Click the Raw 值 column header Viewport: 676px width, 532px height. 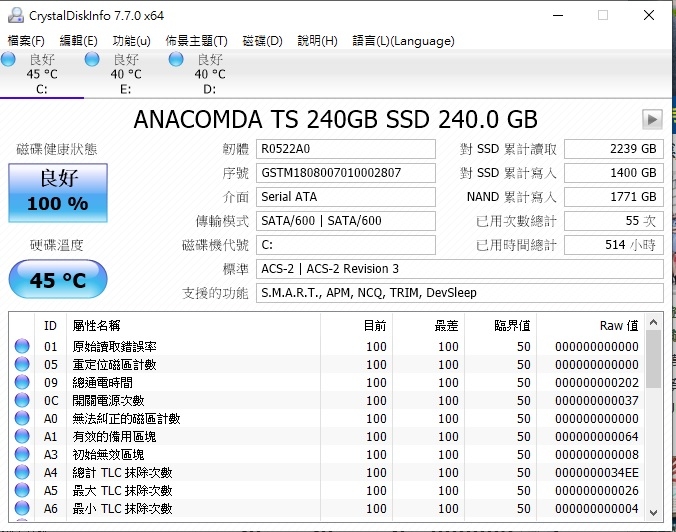tap(591, 325)
